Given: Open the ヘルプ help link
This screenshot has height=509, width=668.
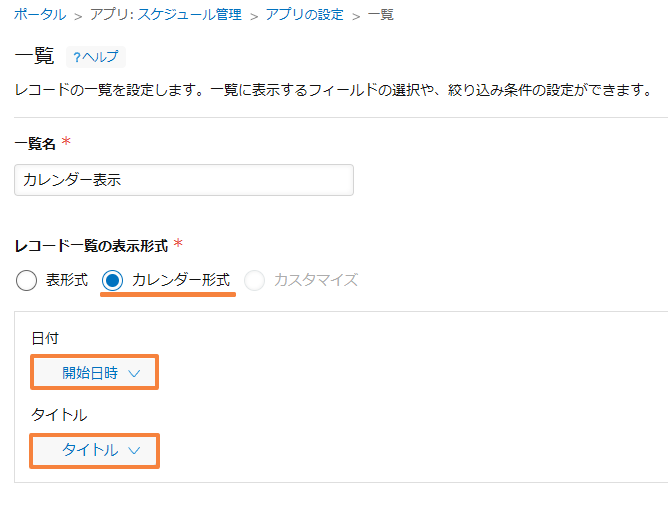Looking at the screenshot, I should tap(96, 57).
